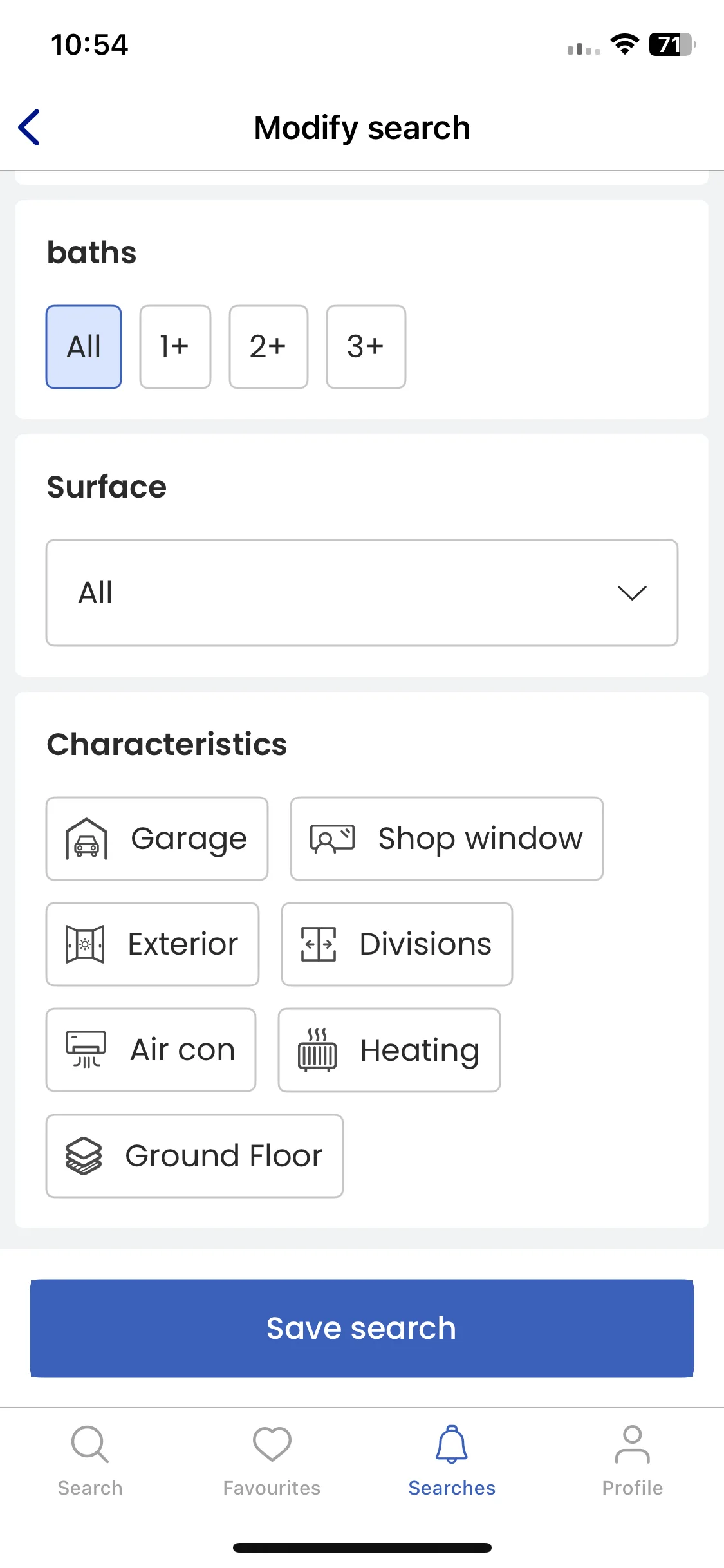Tap the garage car icon
Screen dimensions: 724x1568
86,839
